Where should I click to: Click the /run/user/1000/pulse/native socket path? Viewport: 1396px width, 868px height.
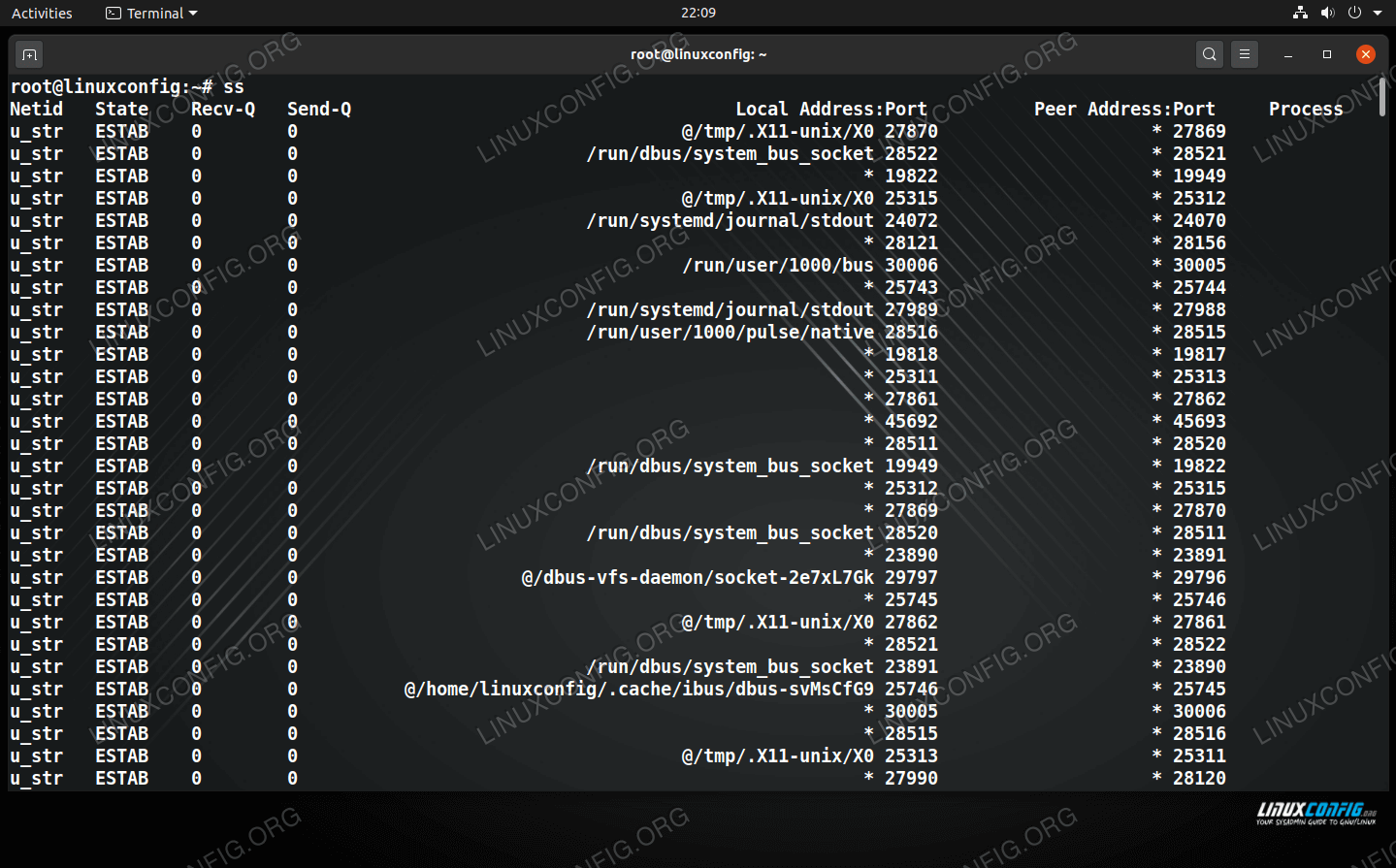(730, 332)
